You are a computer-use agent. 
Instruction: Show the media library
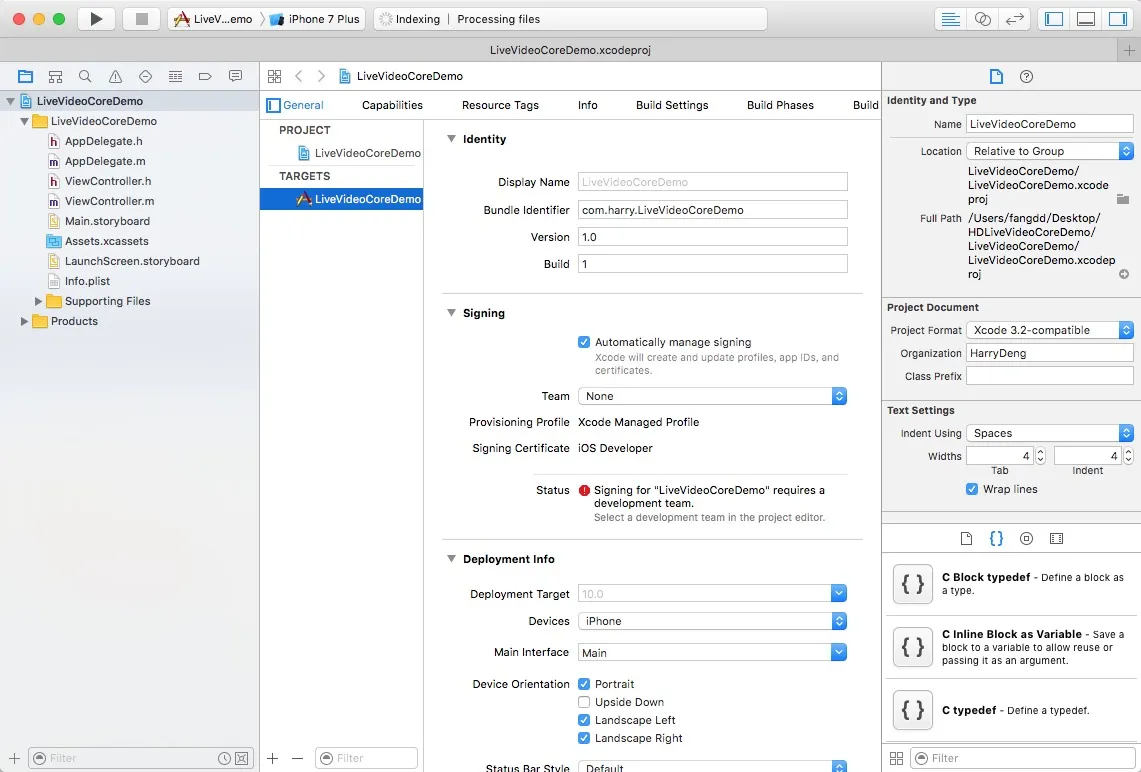[1057, 538]
